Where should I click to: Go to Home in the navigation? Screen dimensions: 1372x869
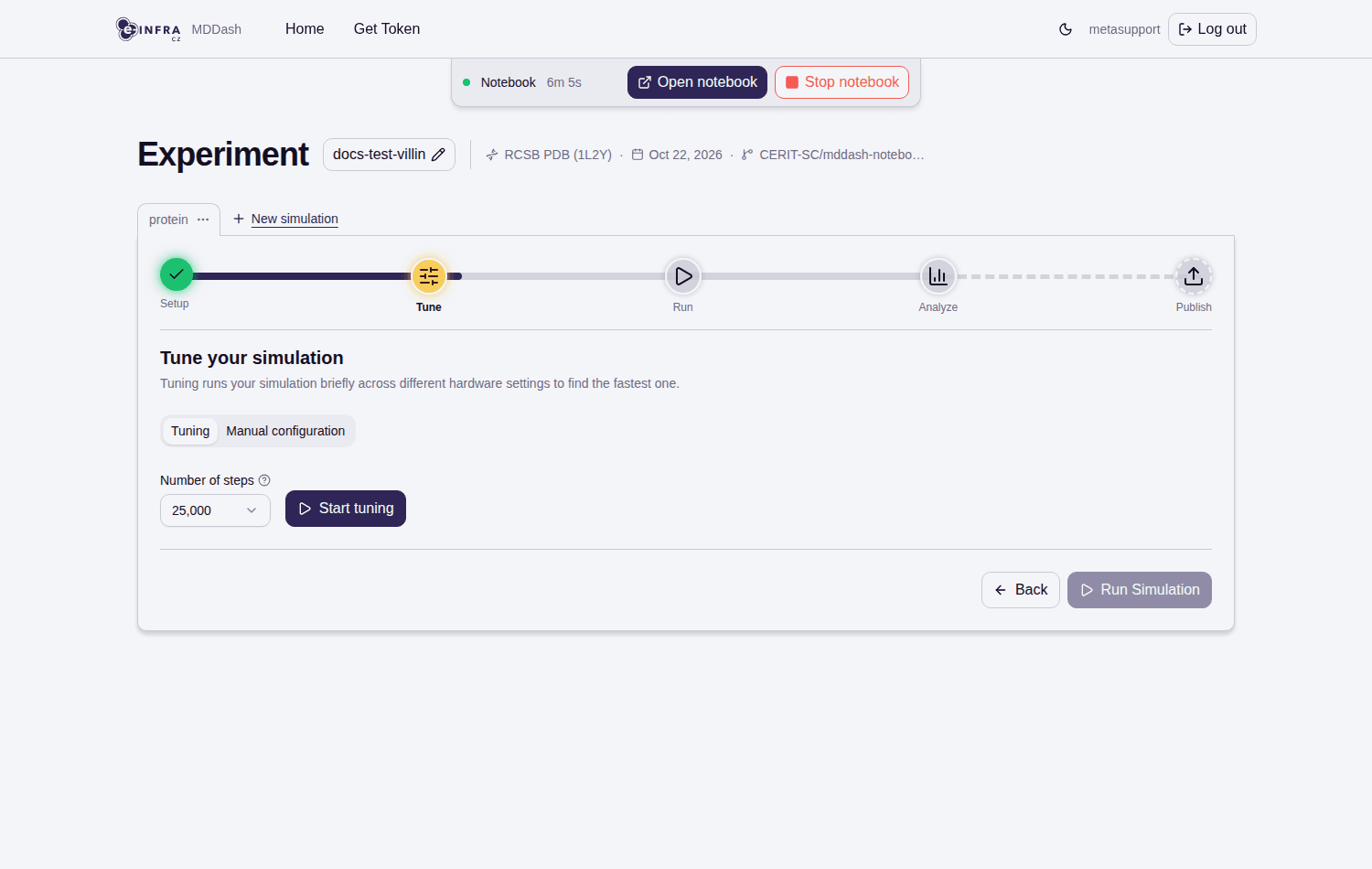tap(305, 29)
